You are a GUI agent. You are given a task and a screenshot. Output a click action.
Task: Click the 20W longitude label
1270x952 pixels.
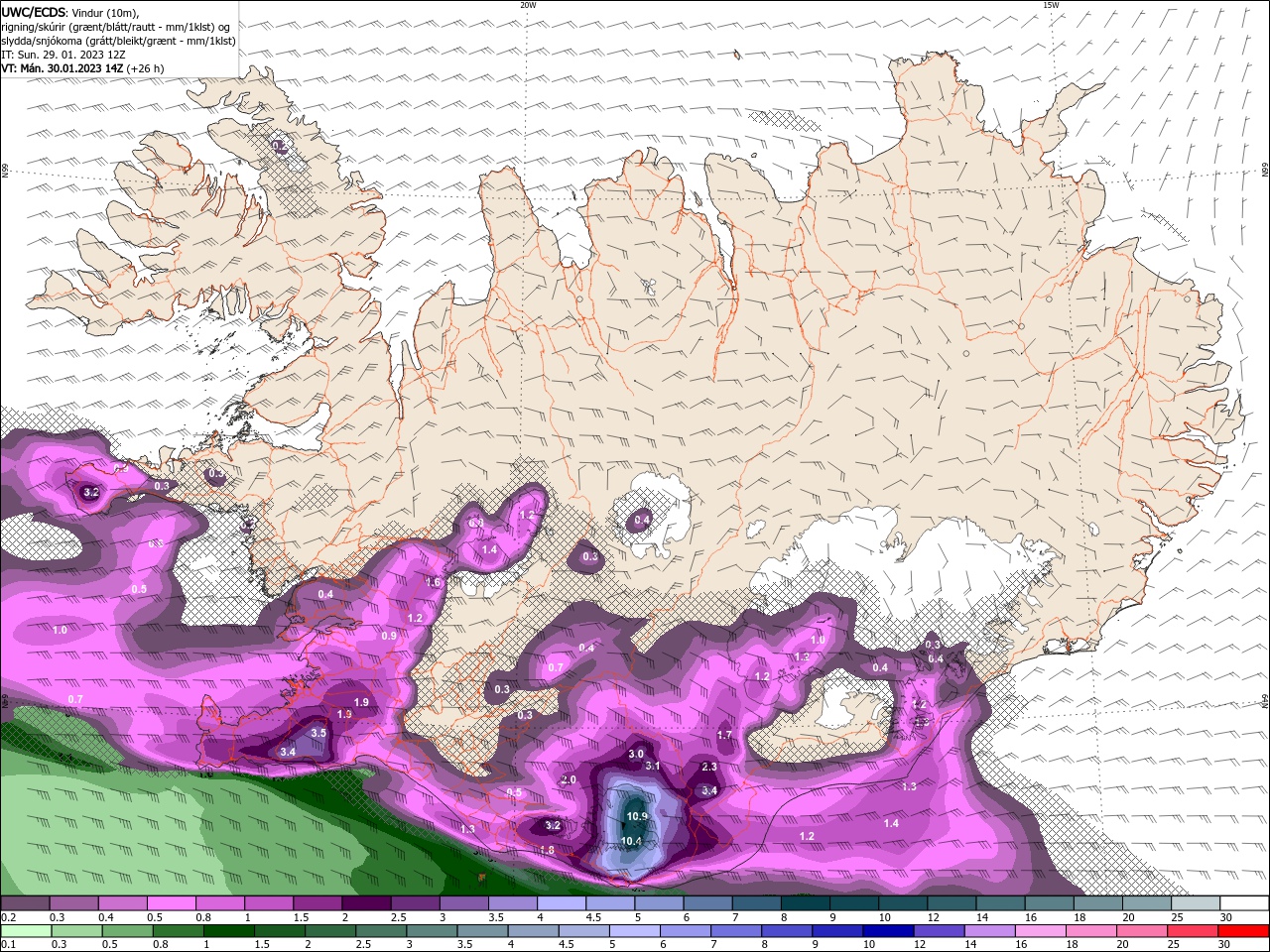tap(528, 5)
